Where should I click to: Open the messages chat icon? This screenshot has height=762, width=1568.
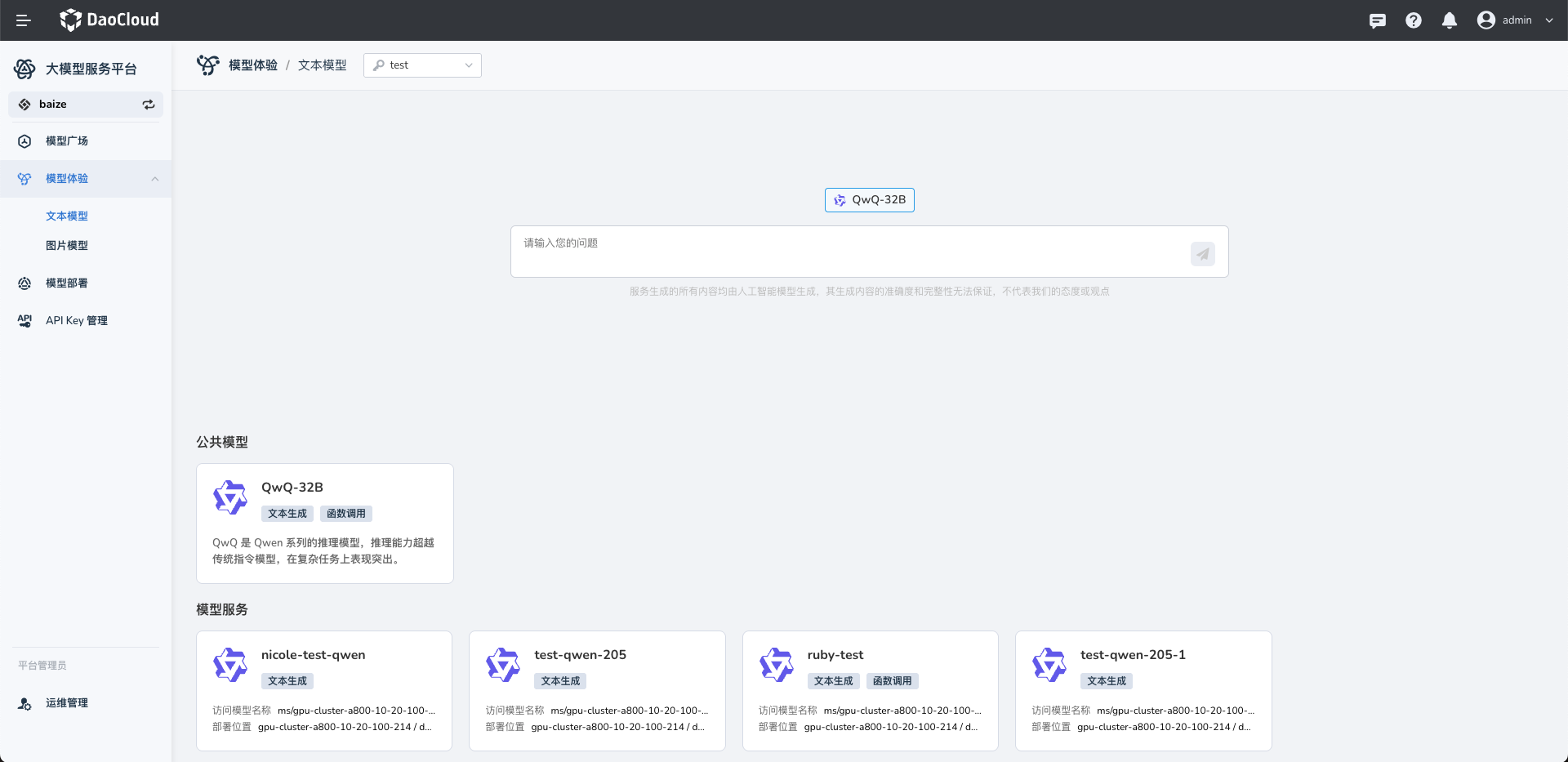(1377, 20)
